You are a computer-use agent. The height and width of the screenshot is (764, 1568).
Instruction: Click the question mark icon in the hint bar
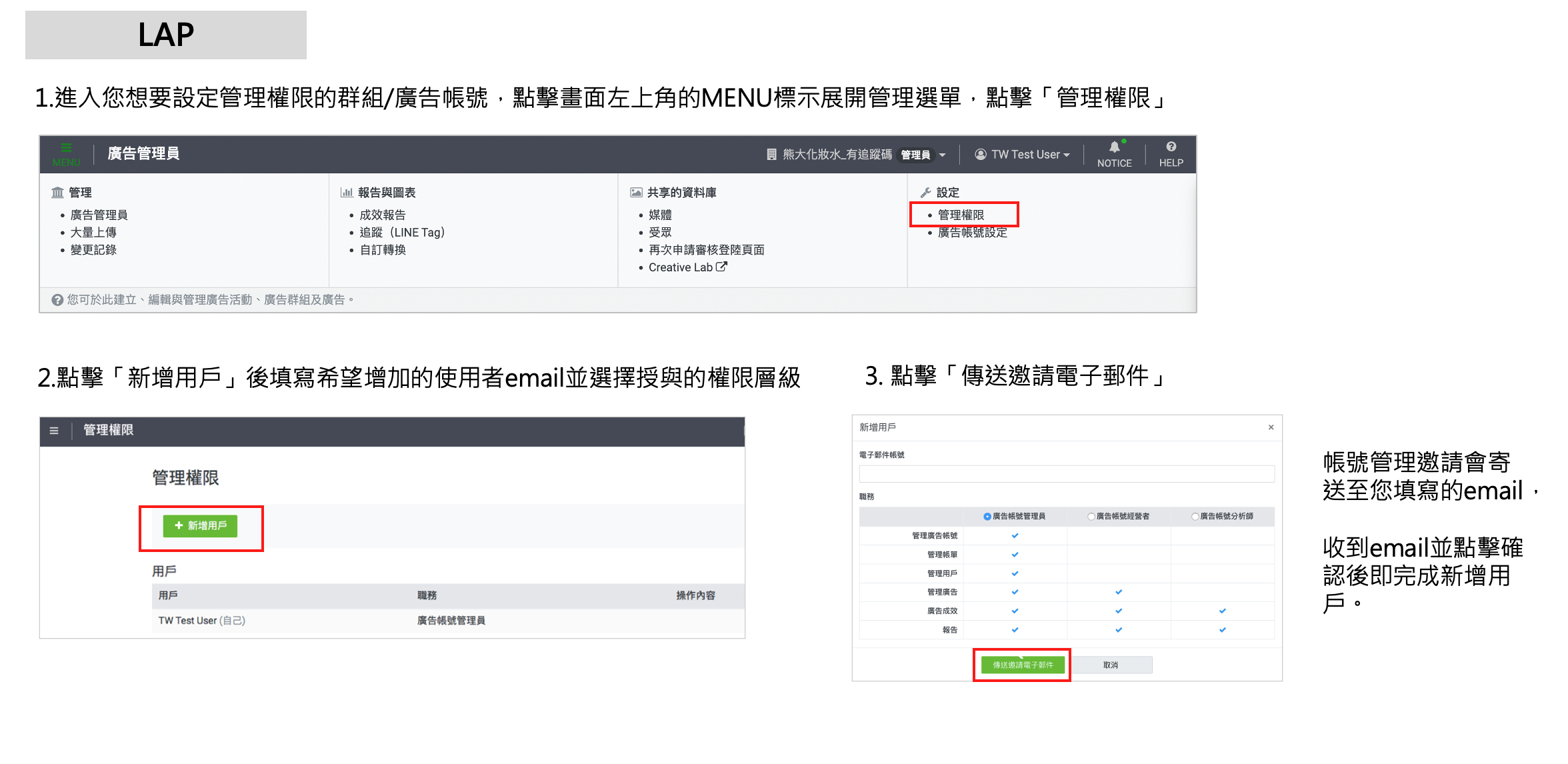pyautogui.click(x=57, y=300)
